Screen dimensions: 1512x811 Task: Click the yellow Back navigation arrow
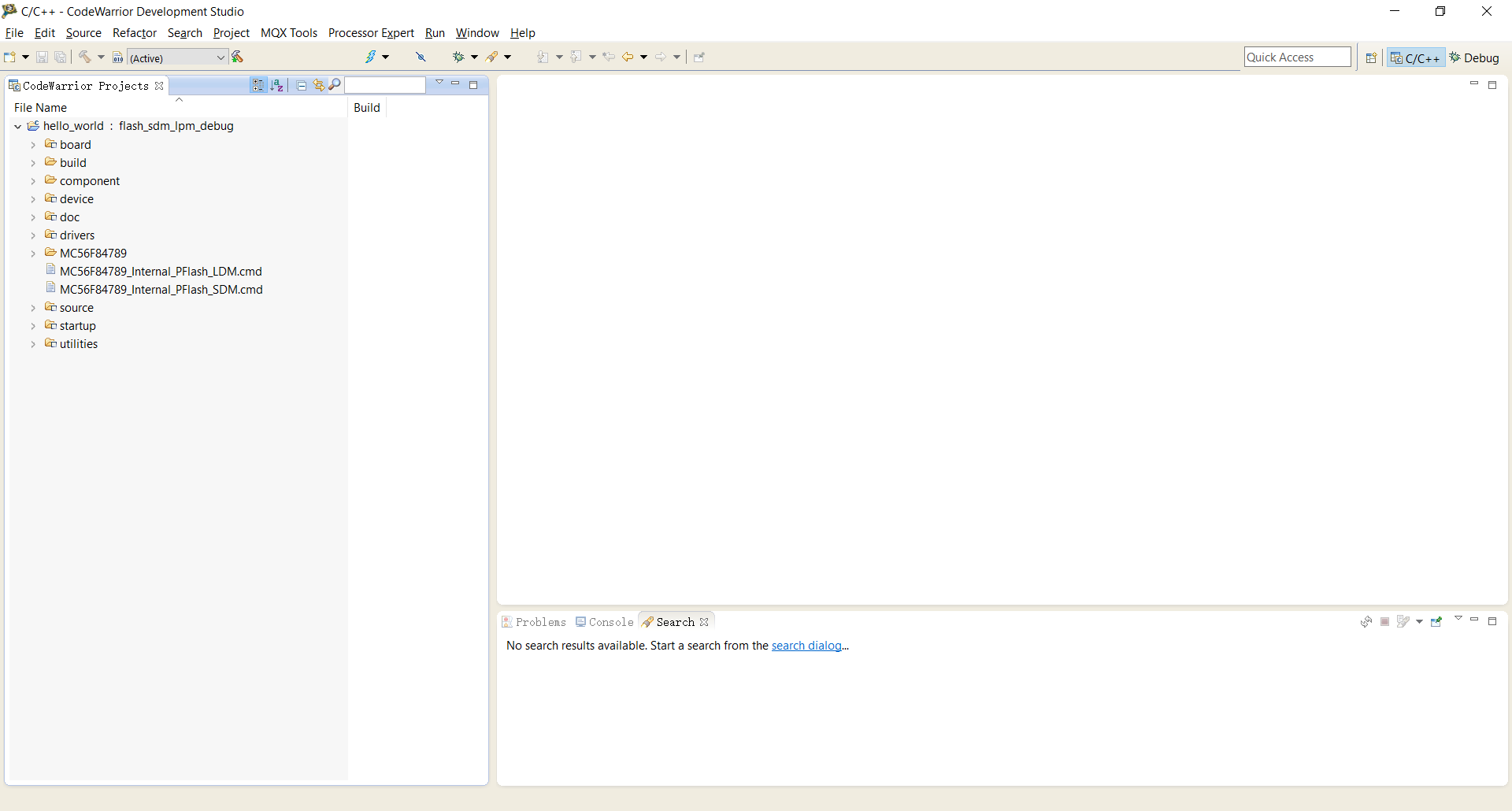tap(628, 57)
